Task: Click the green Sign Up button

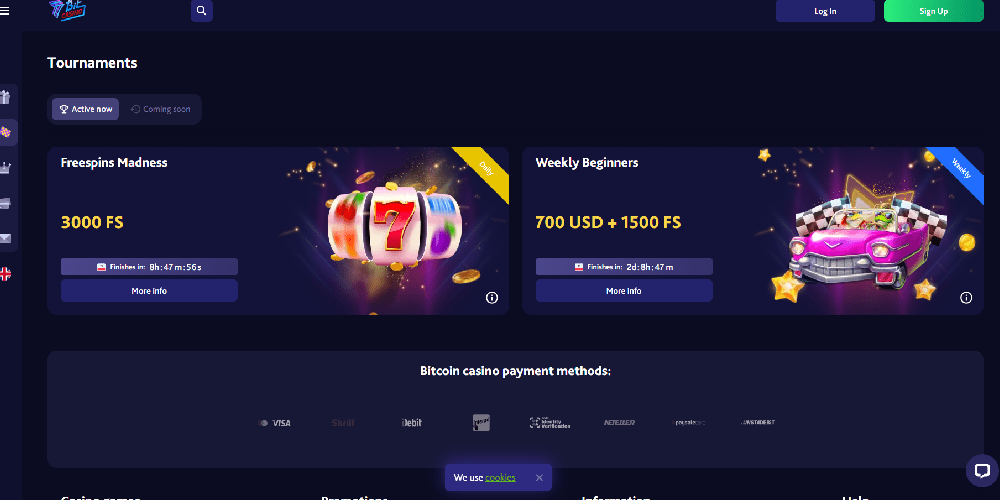Action: click(934, 11)
